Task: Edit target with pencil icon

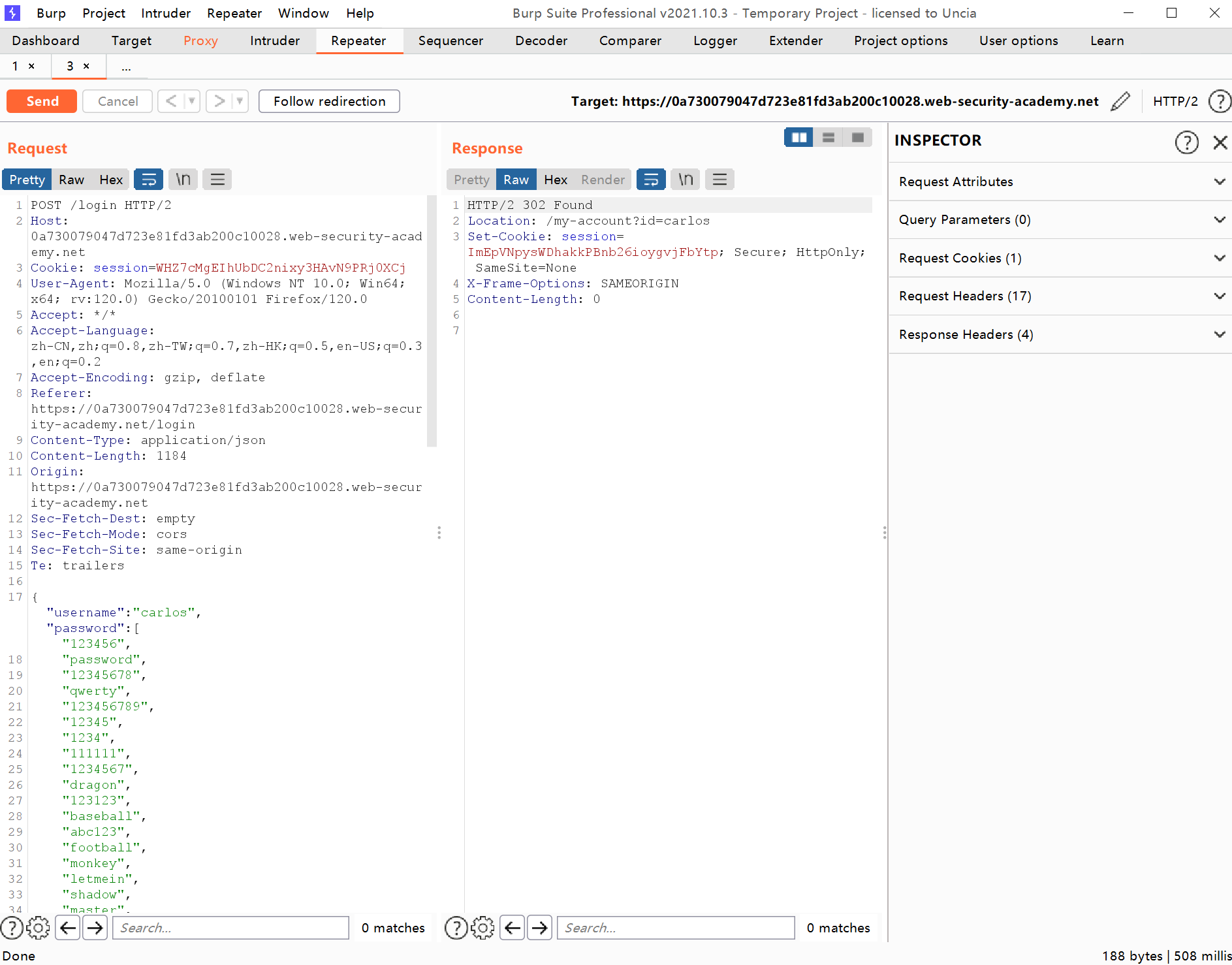Action: tap(1120, 101)
